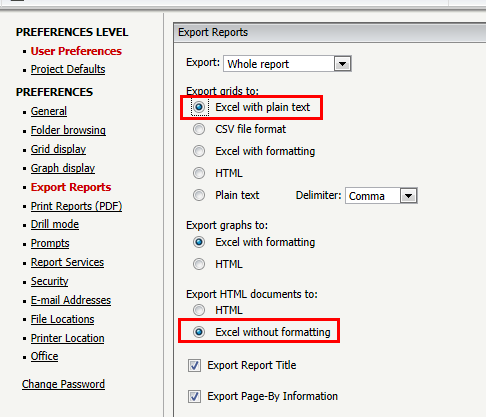Viewport: 486px width, 417px height.
Task: Open Drill mode preferences
Action: pyautogui.click(x=55, y=224)
